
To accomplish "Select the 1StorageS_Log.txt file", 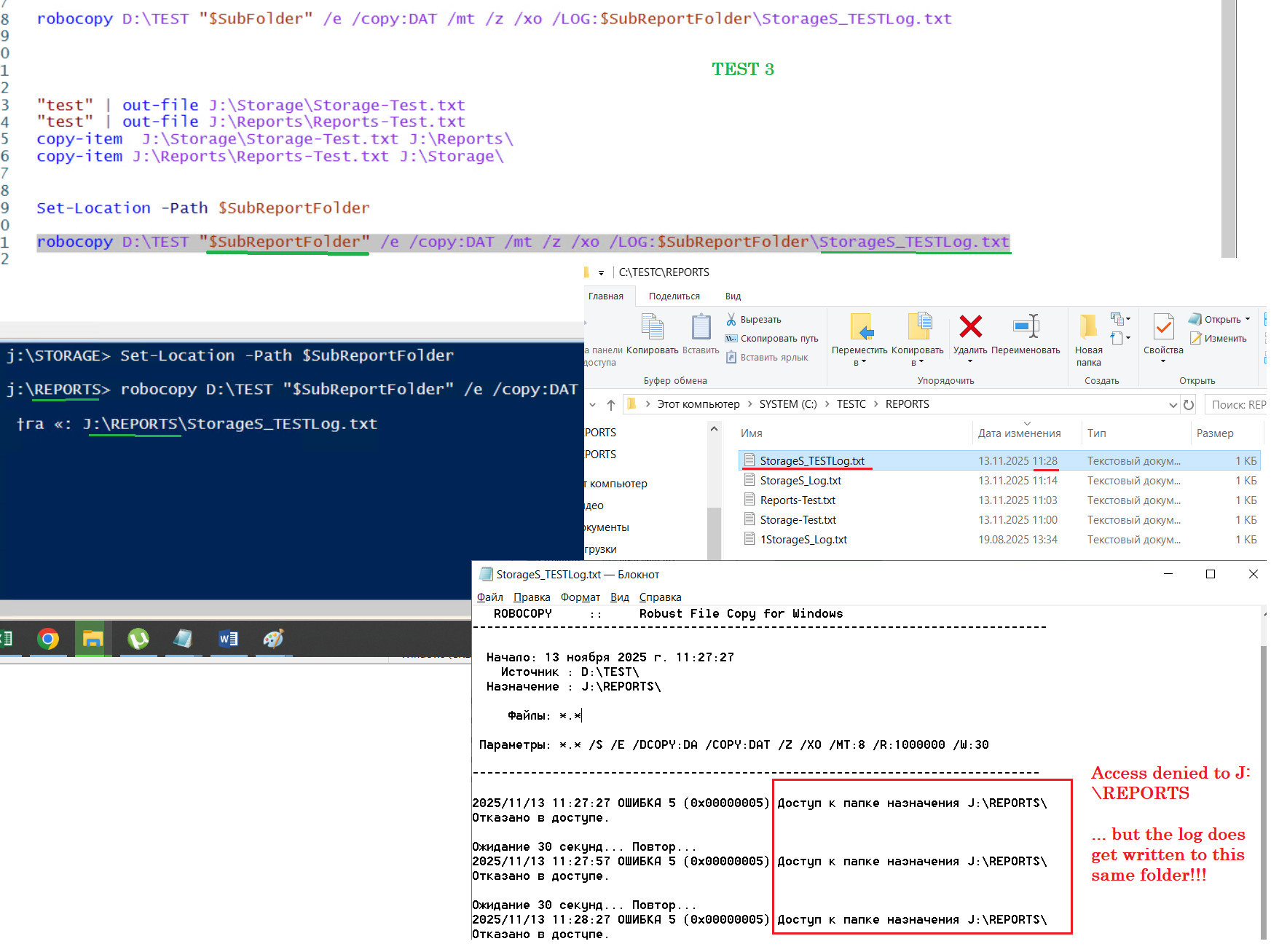I will coord(803,540).
